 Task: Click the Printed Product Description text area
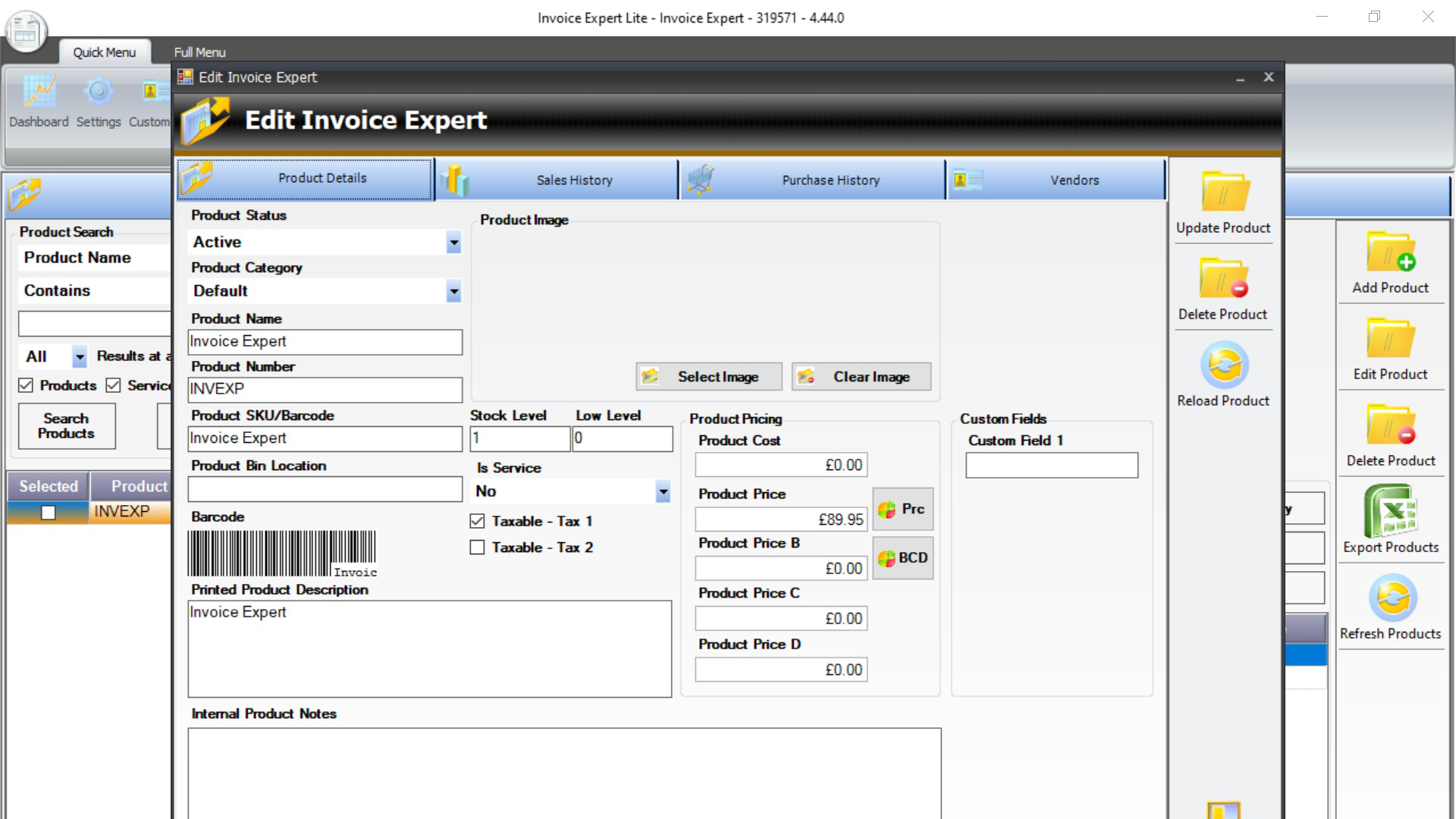tap(429, 649)
